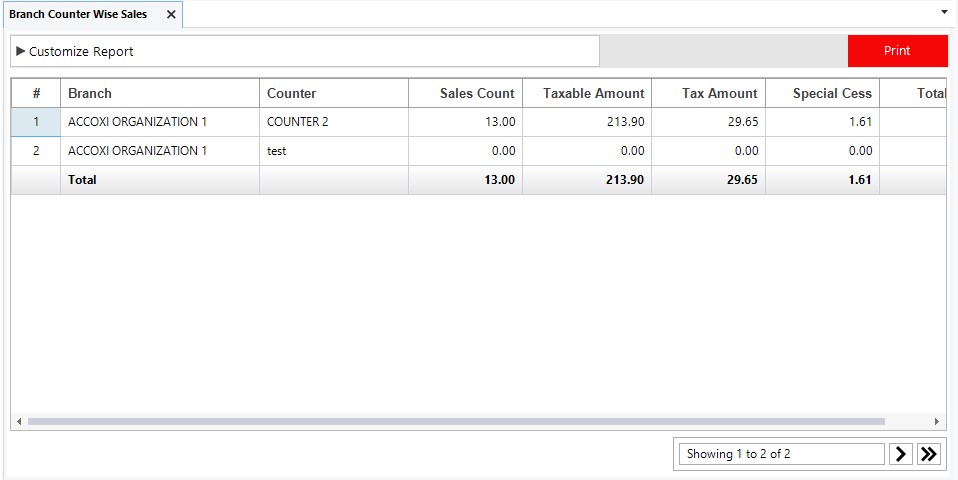The height and width of the screenshot is (480, 958).
Task: Select row number 2 cell
Action: point(36,151)
